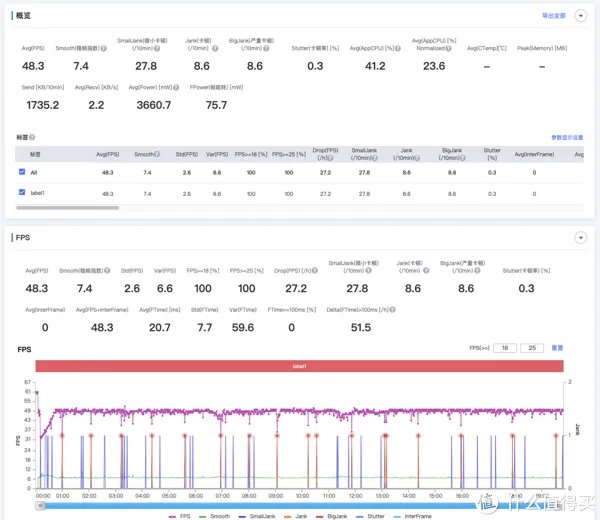Click Std(FPS) column header in label table

coord(187,154)
